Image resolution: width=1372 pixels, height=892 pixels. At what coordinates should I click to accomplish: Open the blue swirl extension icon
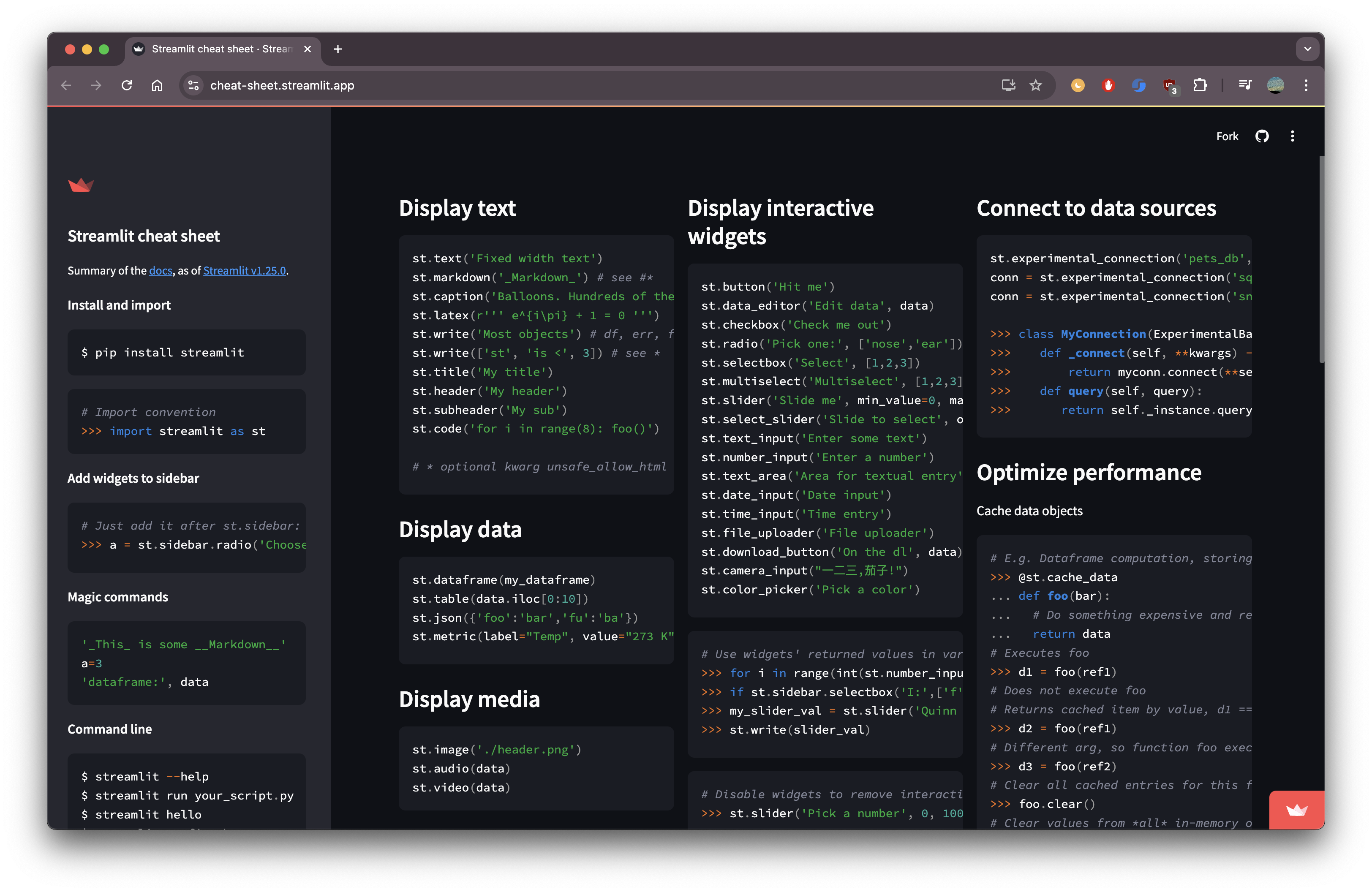tap(1138, 85)
